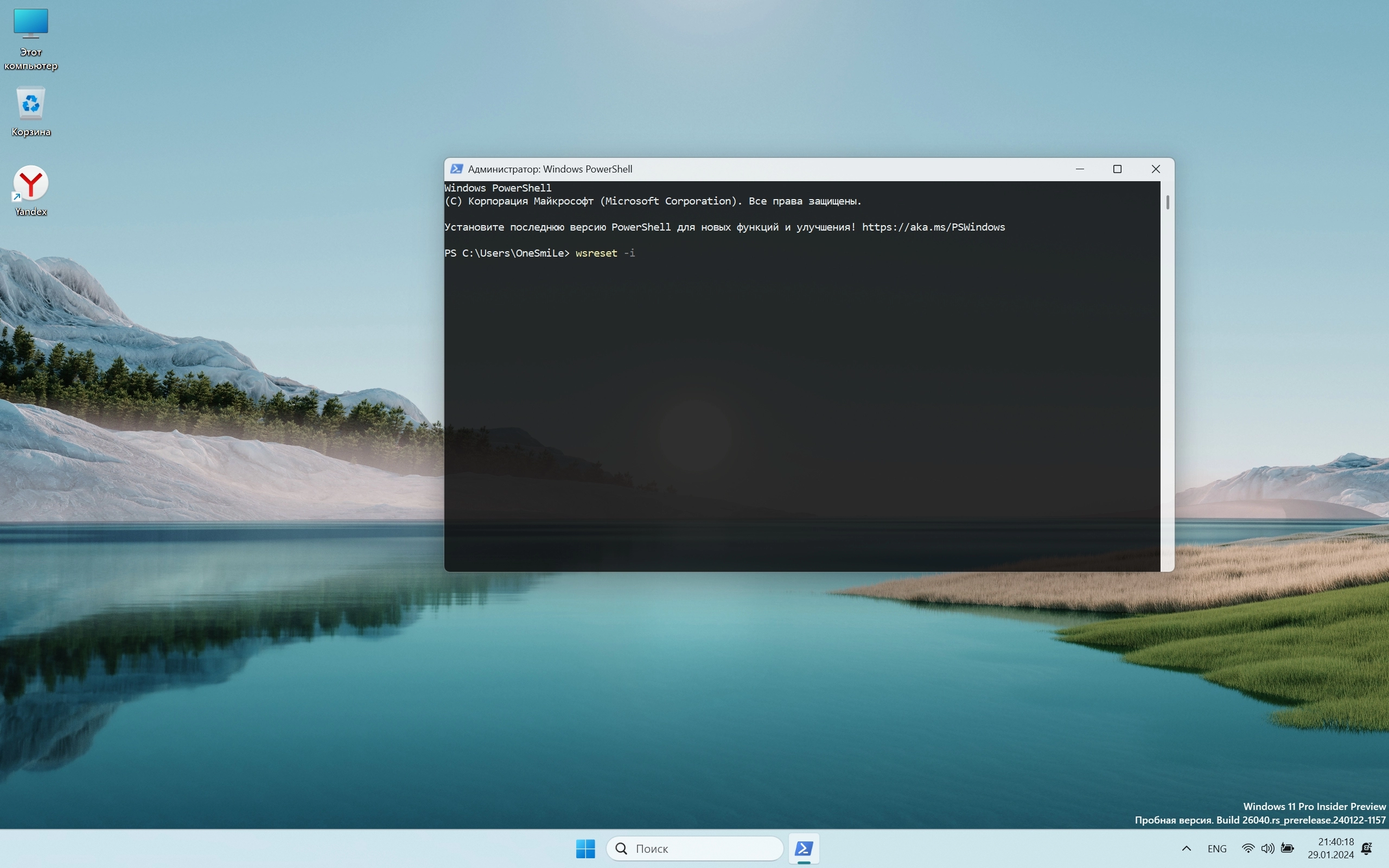The image size is (1389, 868).
Task: Launch the Yandex browser shortcut
Action: pyautogui.click(x=30, y=190)
